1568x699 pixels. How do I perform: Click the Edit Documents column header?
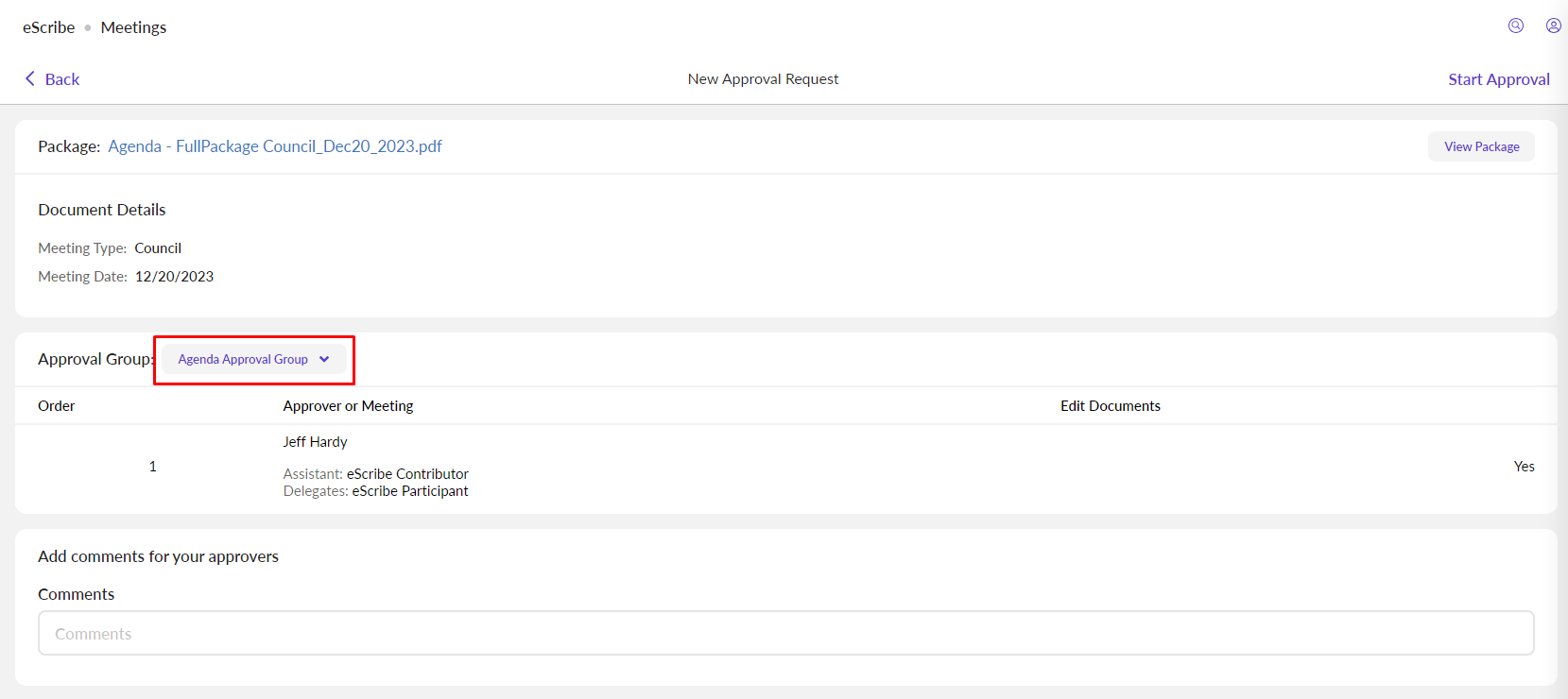point(1110,406)
